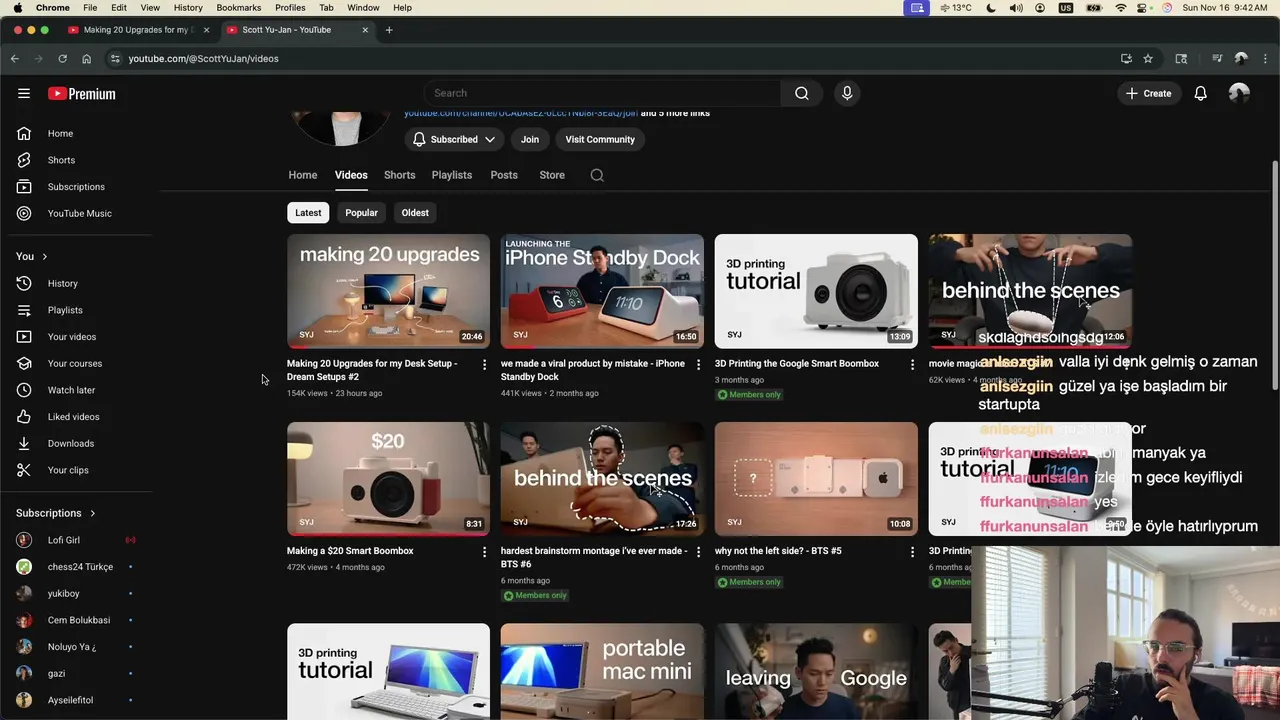Open options for hardest brainstorm montage video
This screenshot has height=720, width=1280.
(x=699, y=552)
